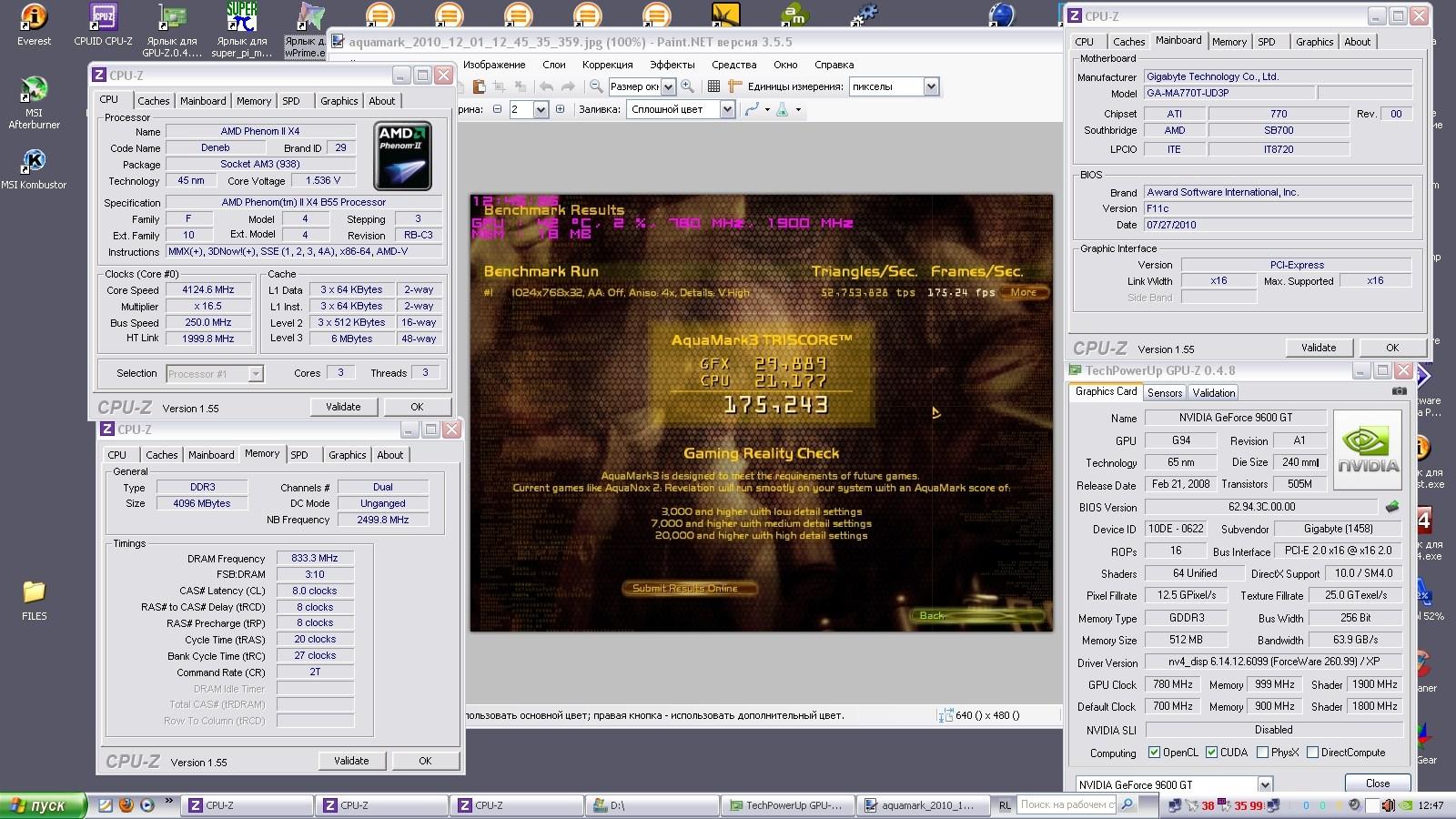Zoom in with the magnifier plus icon

[688, 86]
